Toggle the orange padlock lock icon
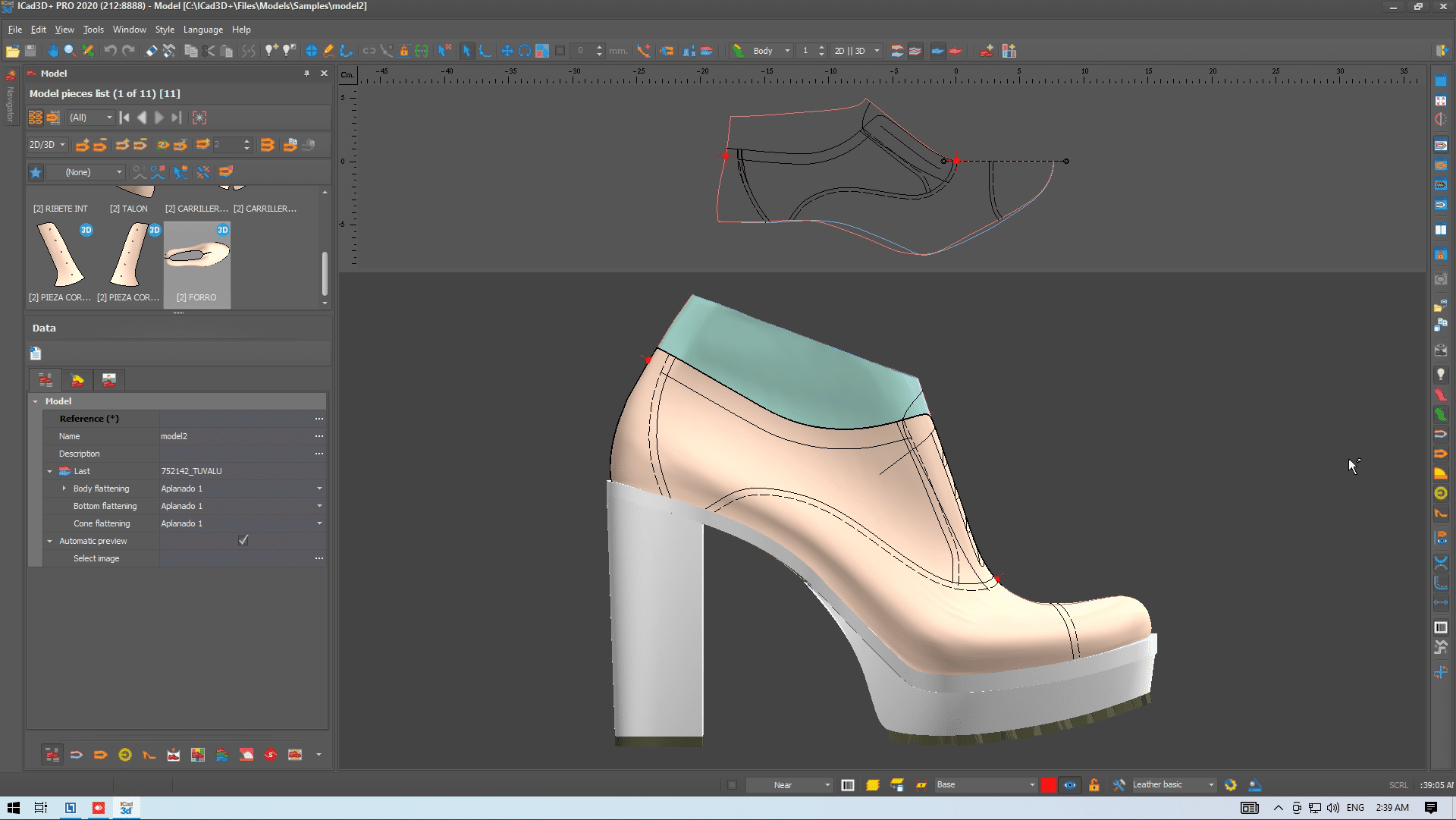The height and width of the screenshot is (820, 1456). (x=1094, y=785)
